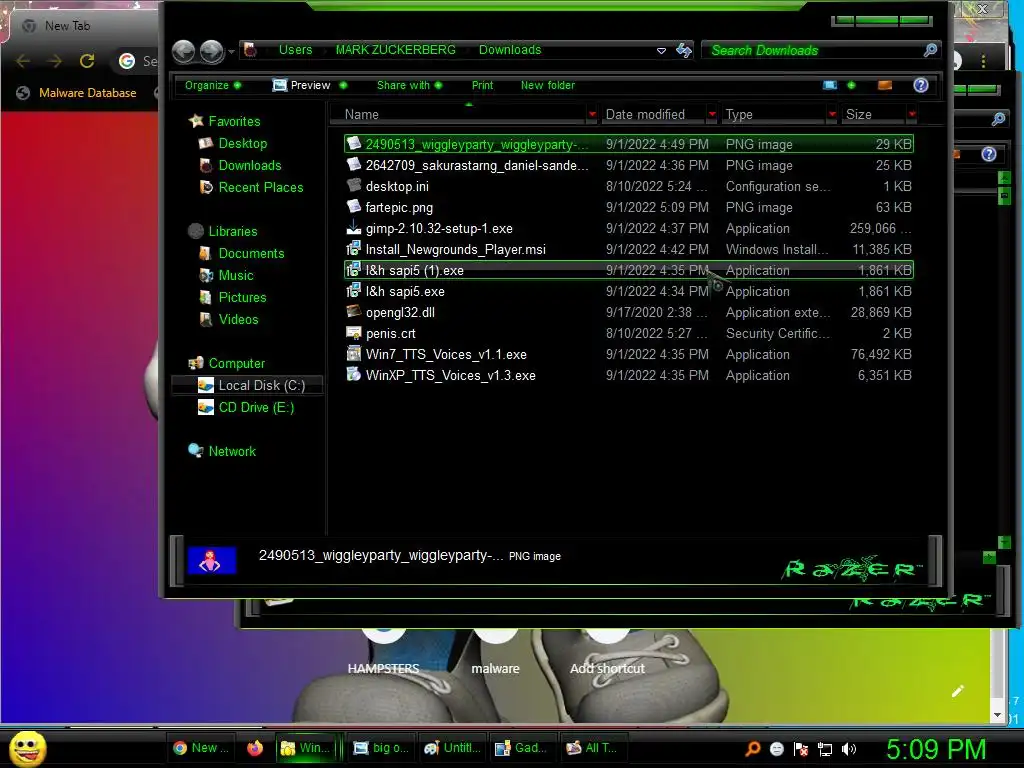Select Install_Newgrounds_Player.msi icon
The width and height of the screenshot is (1024, 768).
click(353, 249)
